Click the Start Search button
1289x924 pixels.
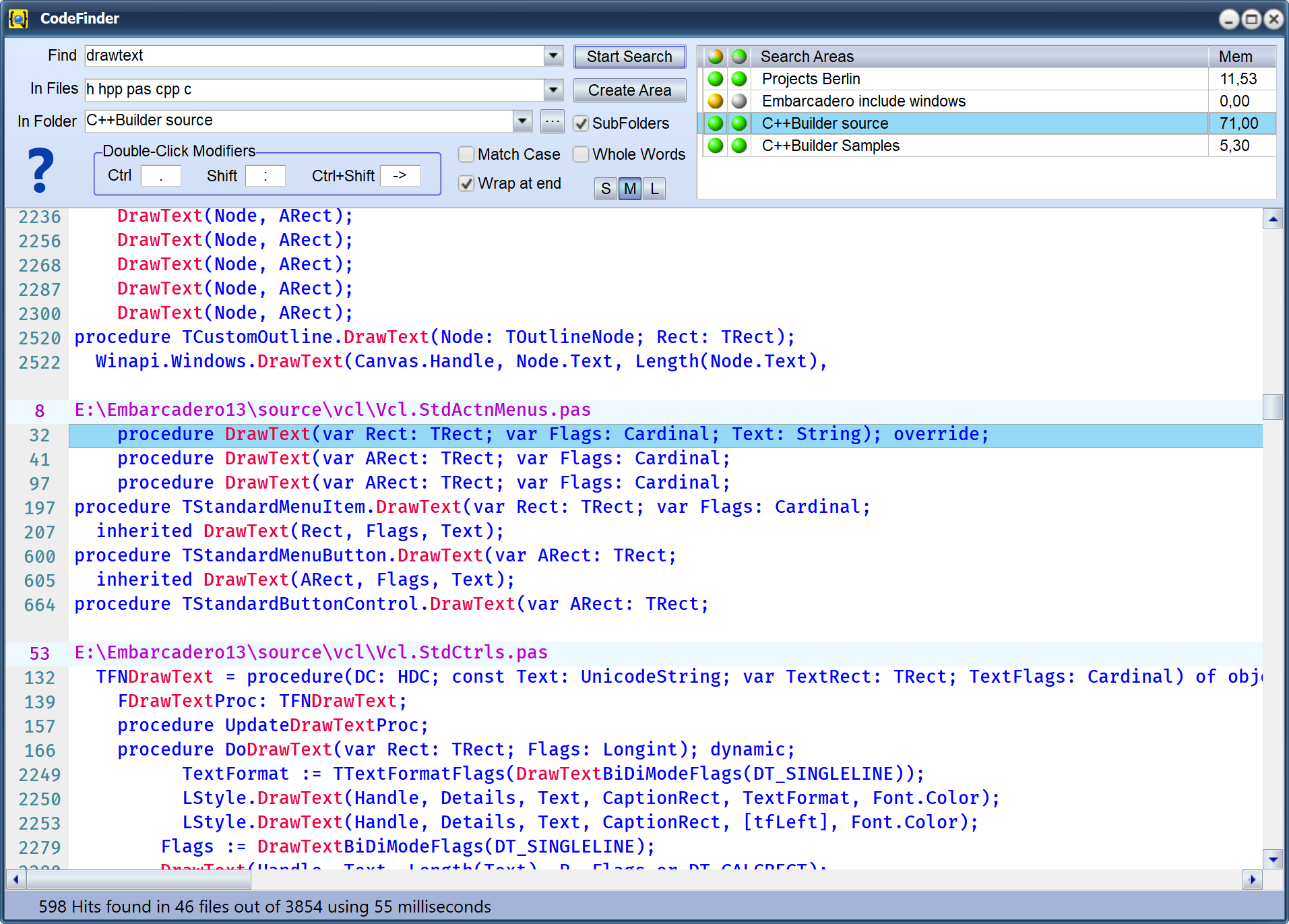coord(629,57)
